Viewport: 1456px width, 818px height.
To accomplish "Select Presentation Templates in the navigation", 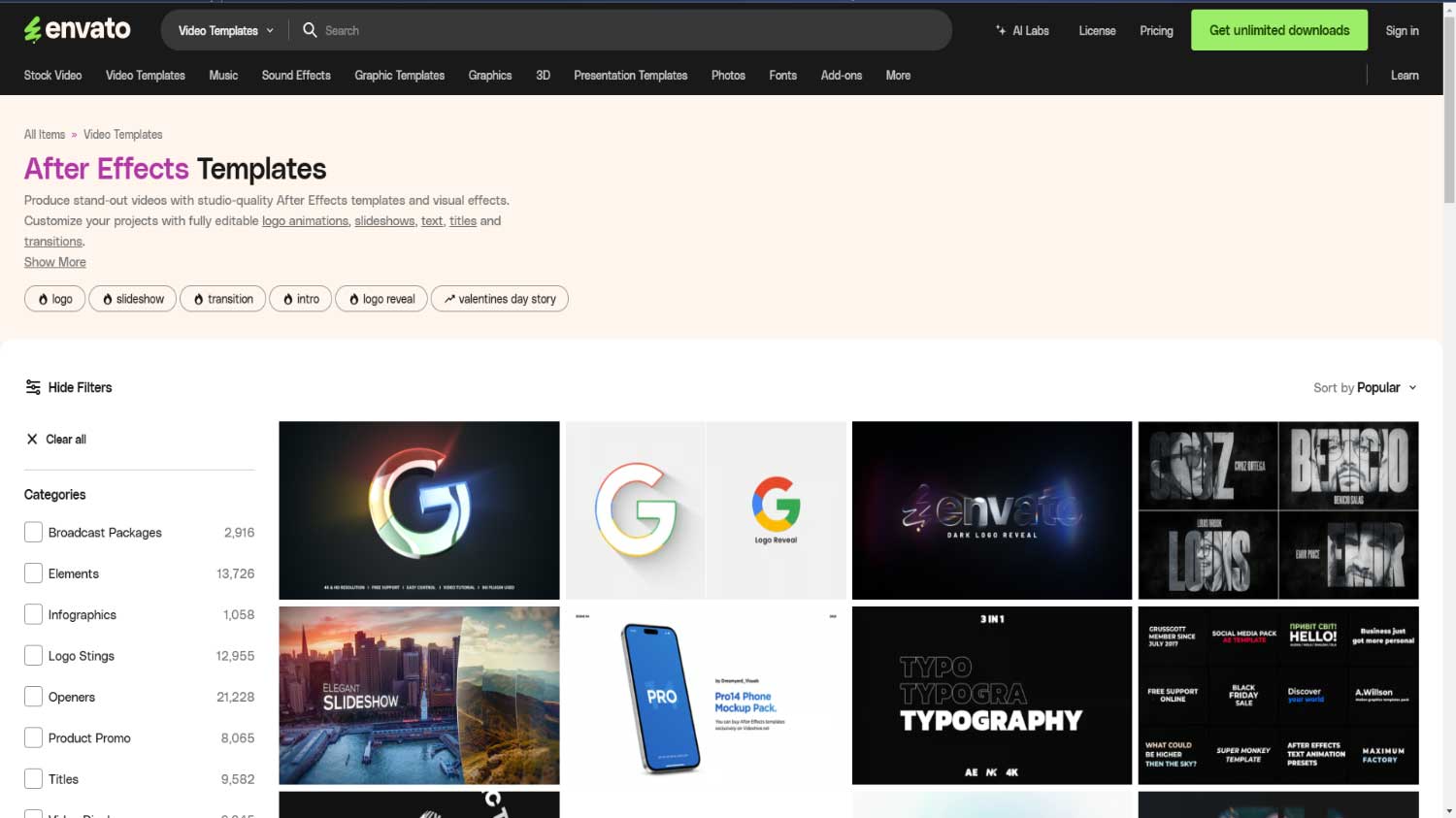I will 630,75.
